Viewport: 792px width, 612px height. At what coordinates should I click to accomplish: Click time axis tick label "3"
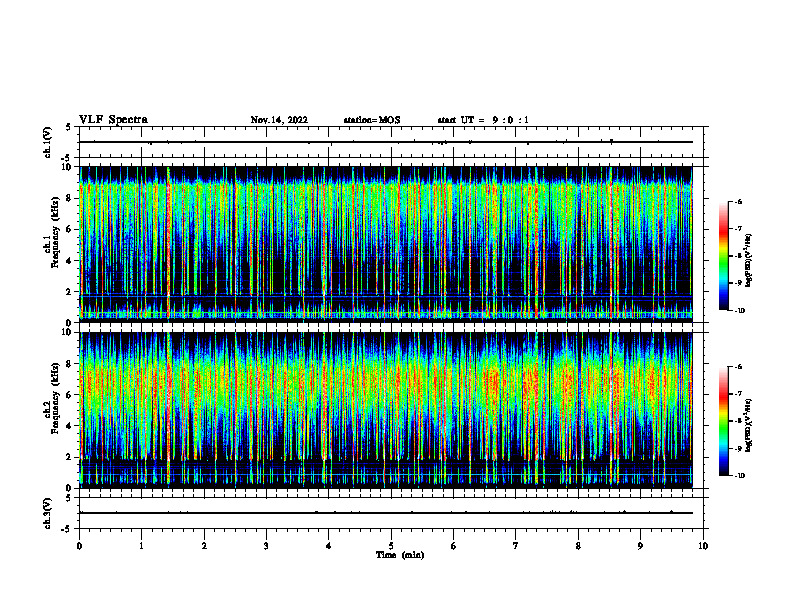click(267, 546)
